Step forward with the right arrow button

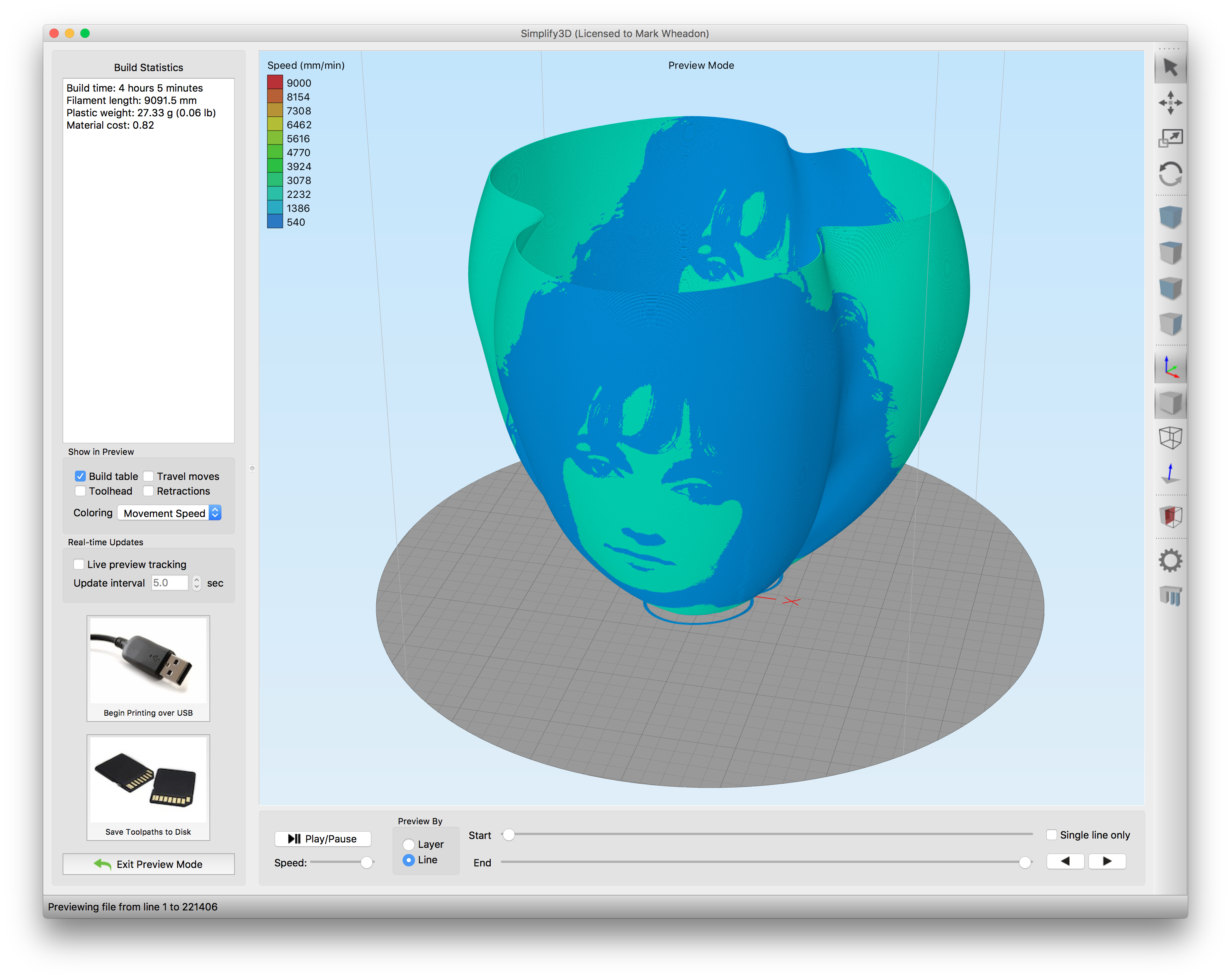(1107, 861)
